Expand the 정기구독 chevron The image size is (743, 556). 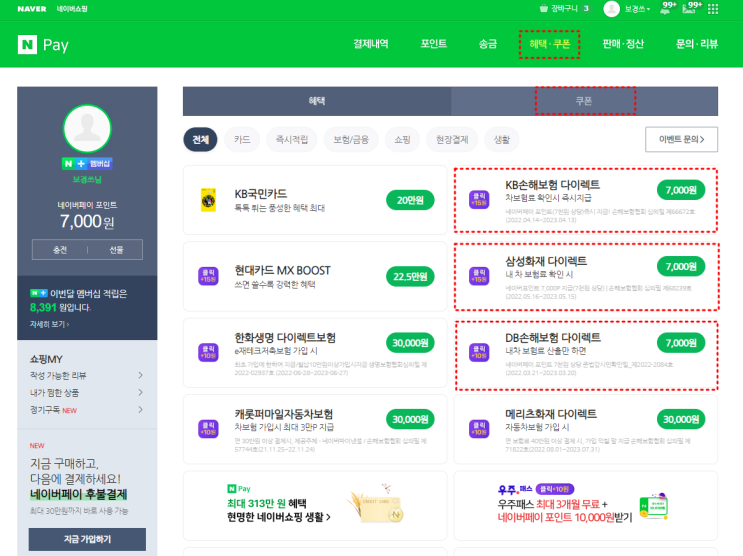(140, 410)
